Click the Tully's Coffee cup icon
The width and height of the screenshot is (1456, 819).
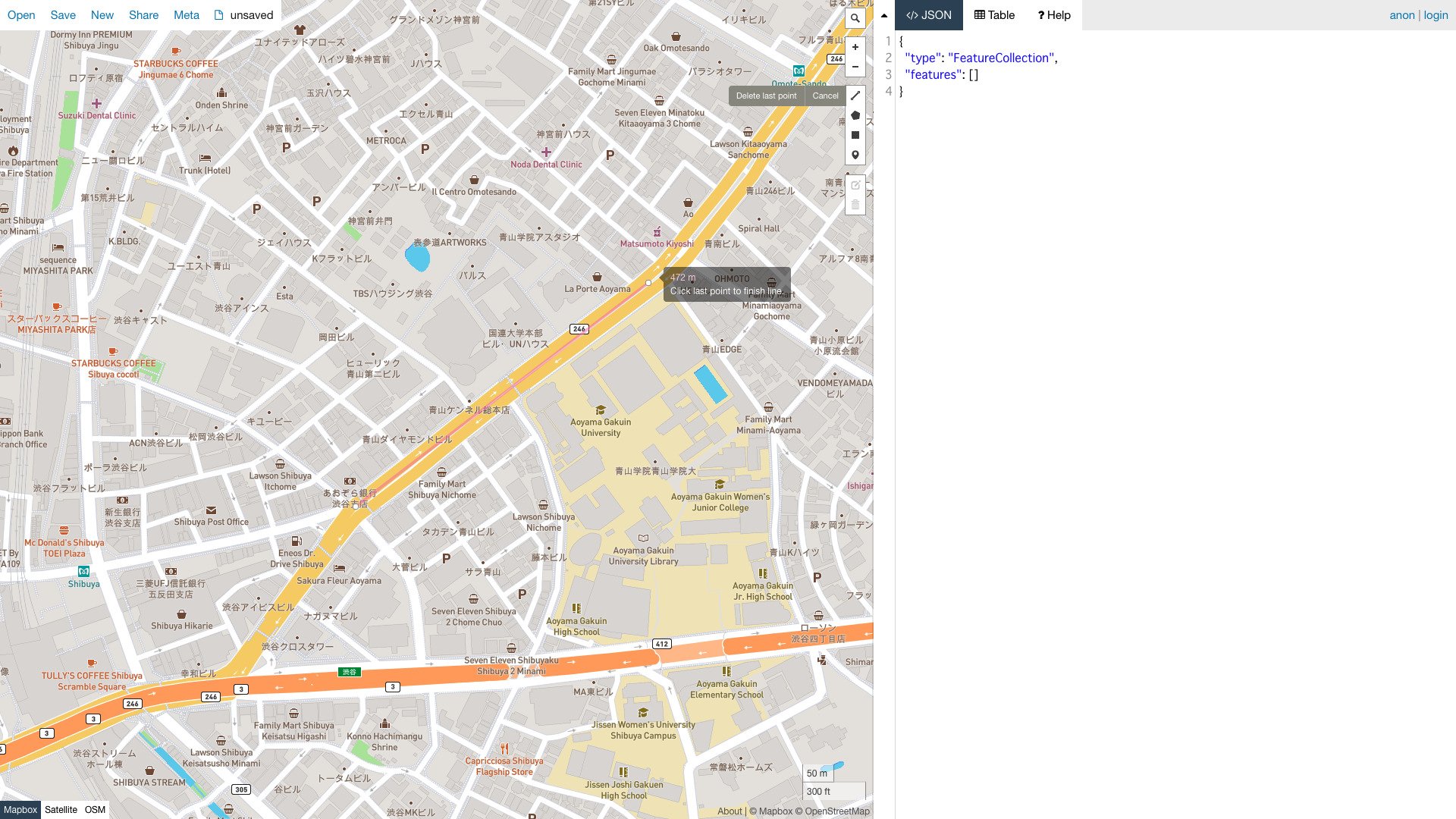point(92,664)
